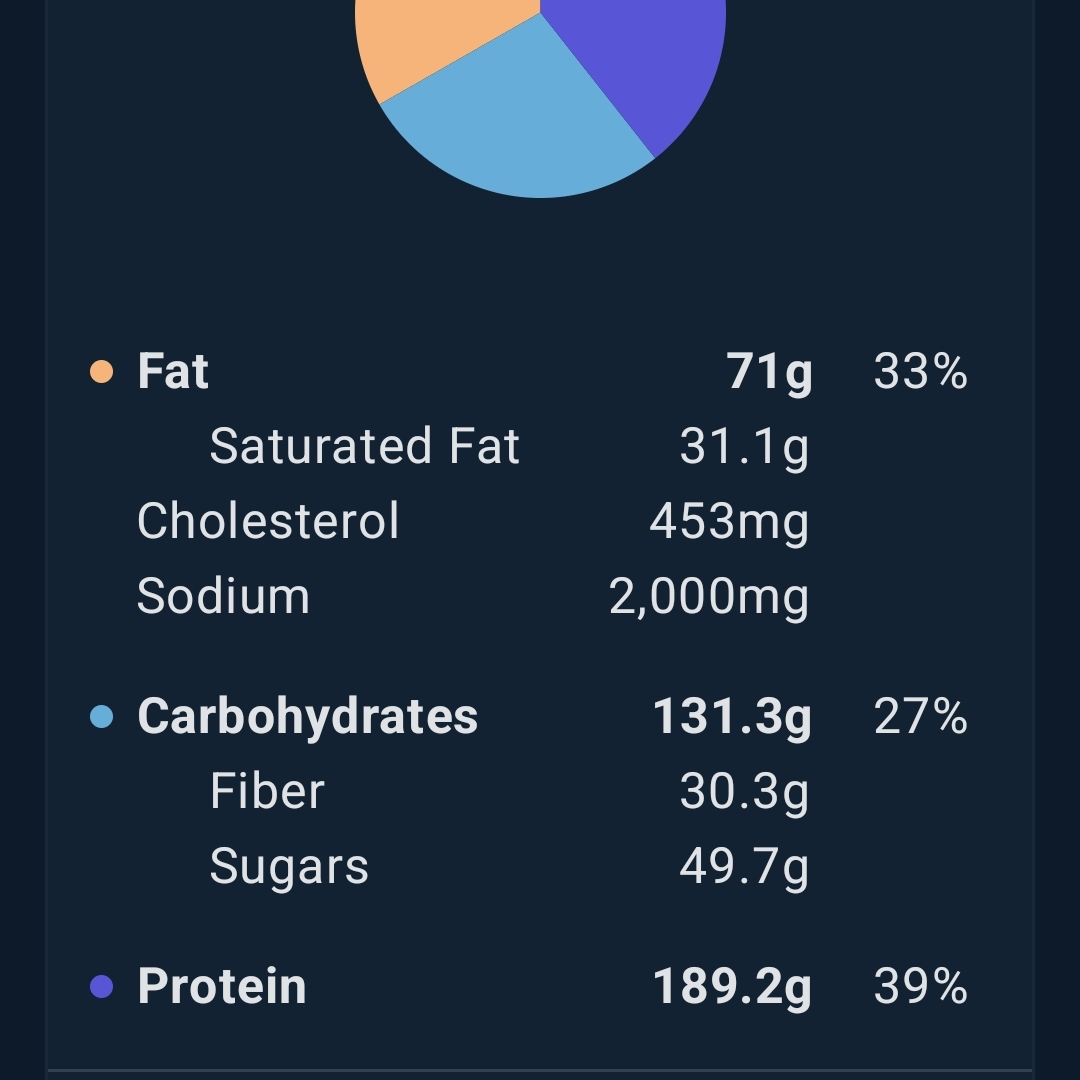The height and width of the screenshot is (1080, 1080).
Task: Tap the Sodium label
Action: coord(223,596)
